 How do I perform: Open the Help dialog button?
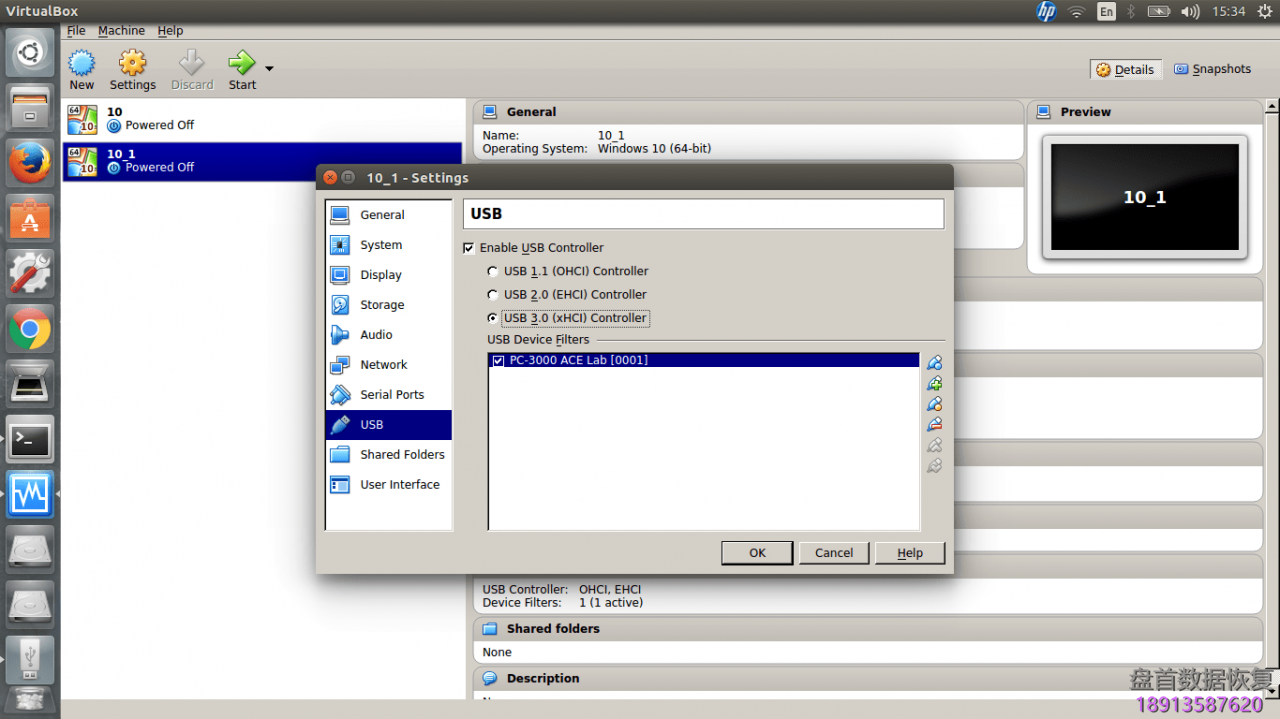tap(909, 552)
